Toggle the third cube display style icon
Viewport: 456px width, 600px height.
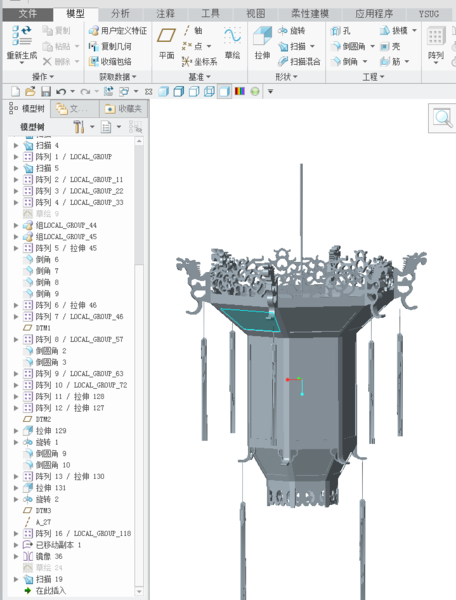click(194, 91)
